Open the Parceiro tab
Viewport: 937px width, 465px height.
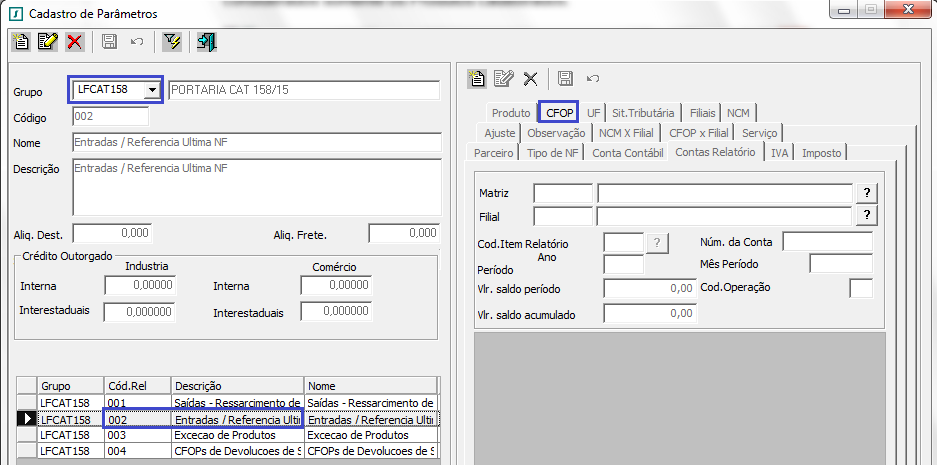pos(494,154)
